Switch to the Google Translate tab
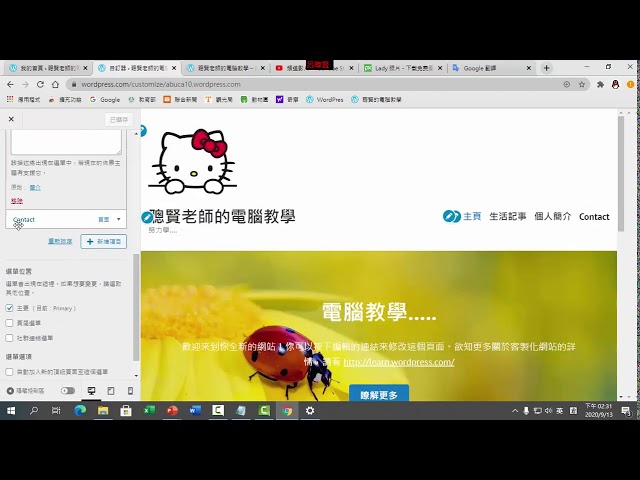This screenshot has width=640, height=480. point(490,68)
